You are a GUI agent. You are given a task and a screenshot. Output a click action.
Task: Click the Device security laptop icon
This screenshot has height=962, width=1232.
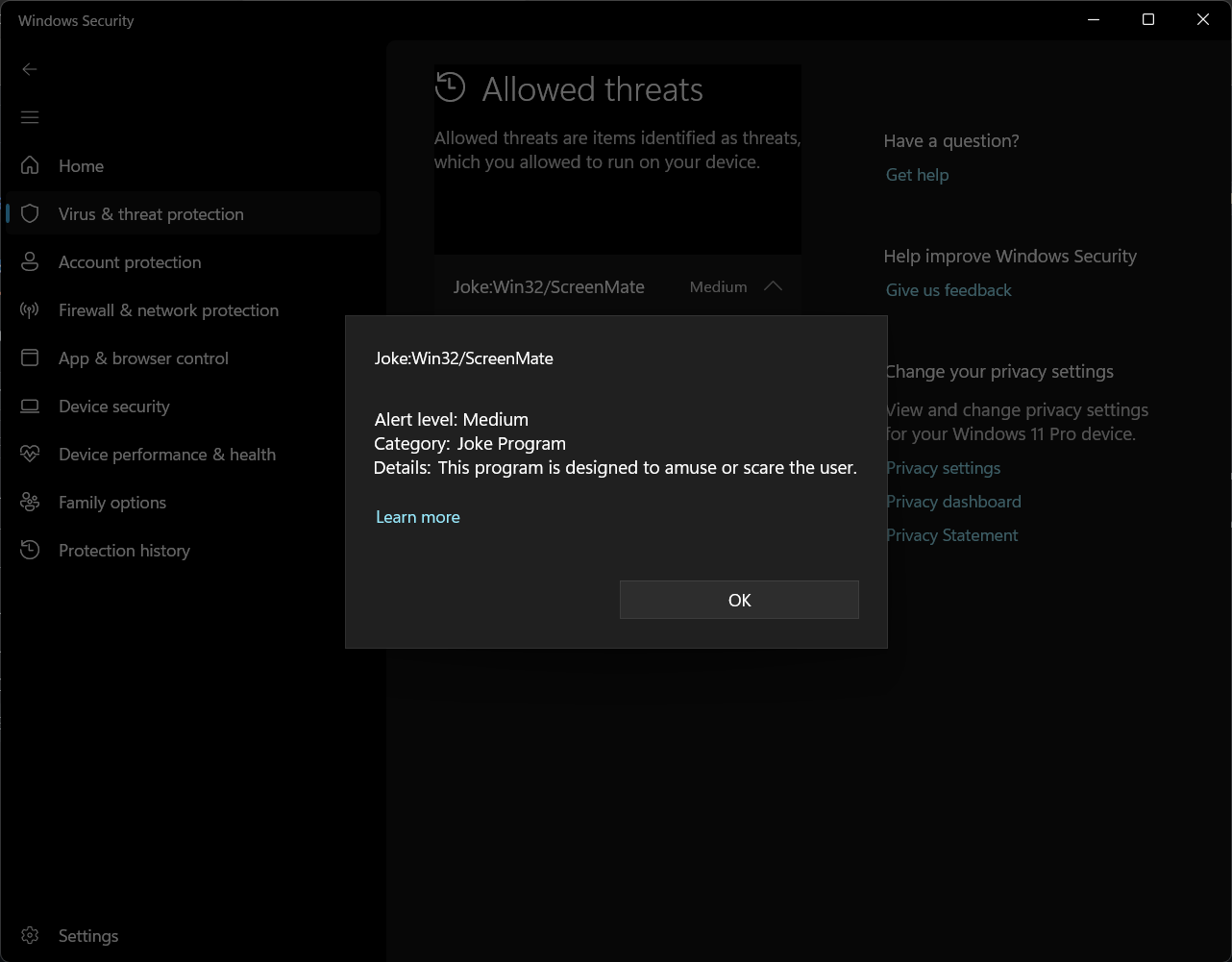[x=30, y=406]
